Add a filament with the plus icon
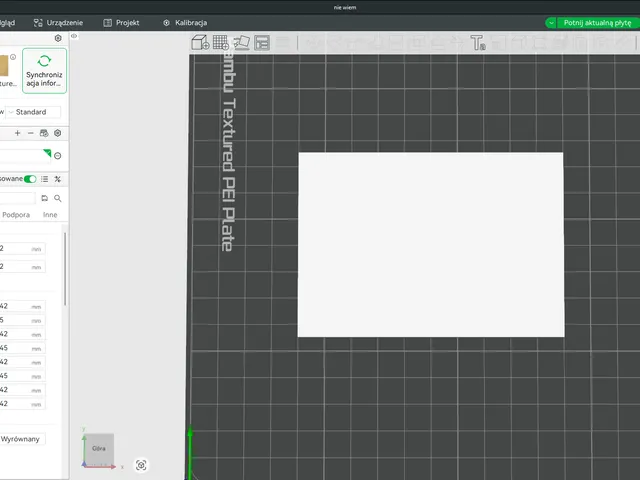This screenshot has height=480, width=640. click(x=18, y=133)
